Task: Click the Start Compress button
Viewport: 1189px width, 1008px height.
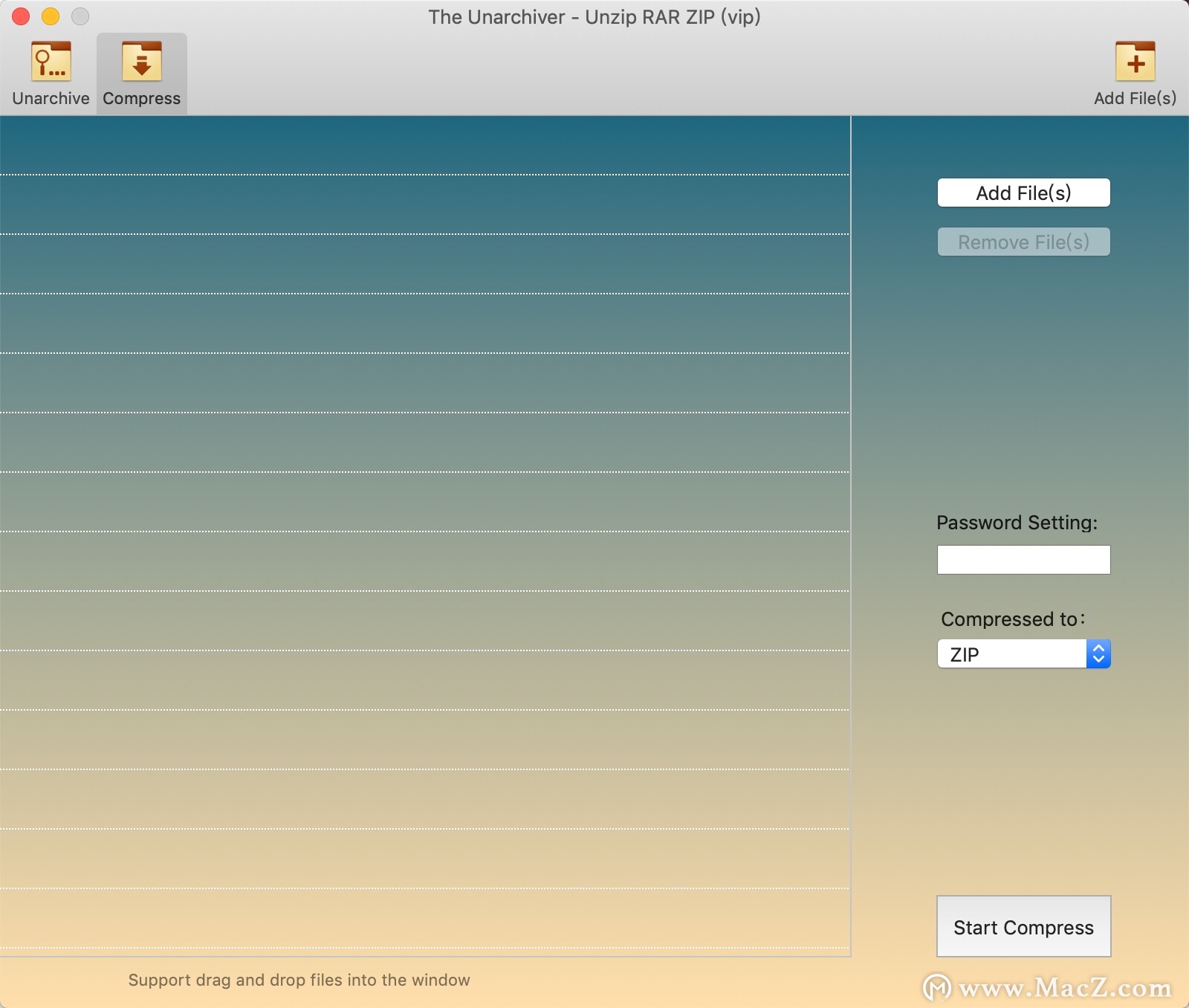Action: pyautogui.click(x=1023, y=926)
